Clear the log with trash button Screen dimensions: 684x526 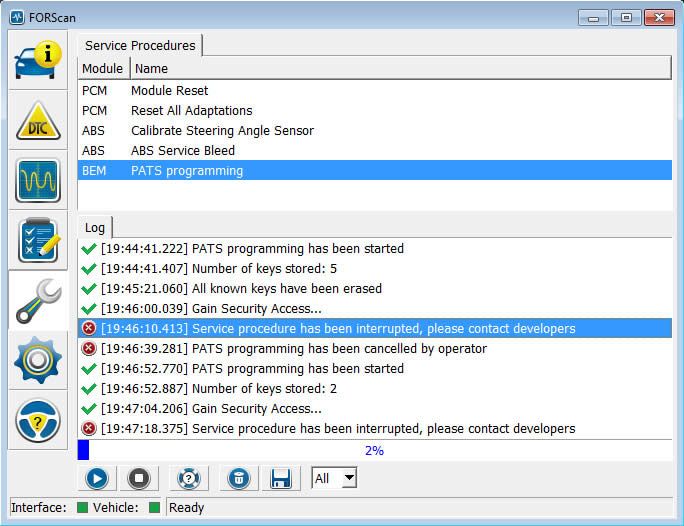239,478
